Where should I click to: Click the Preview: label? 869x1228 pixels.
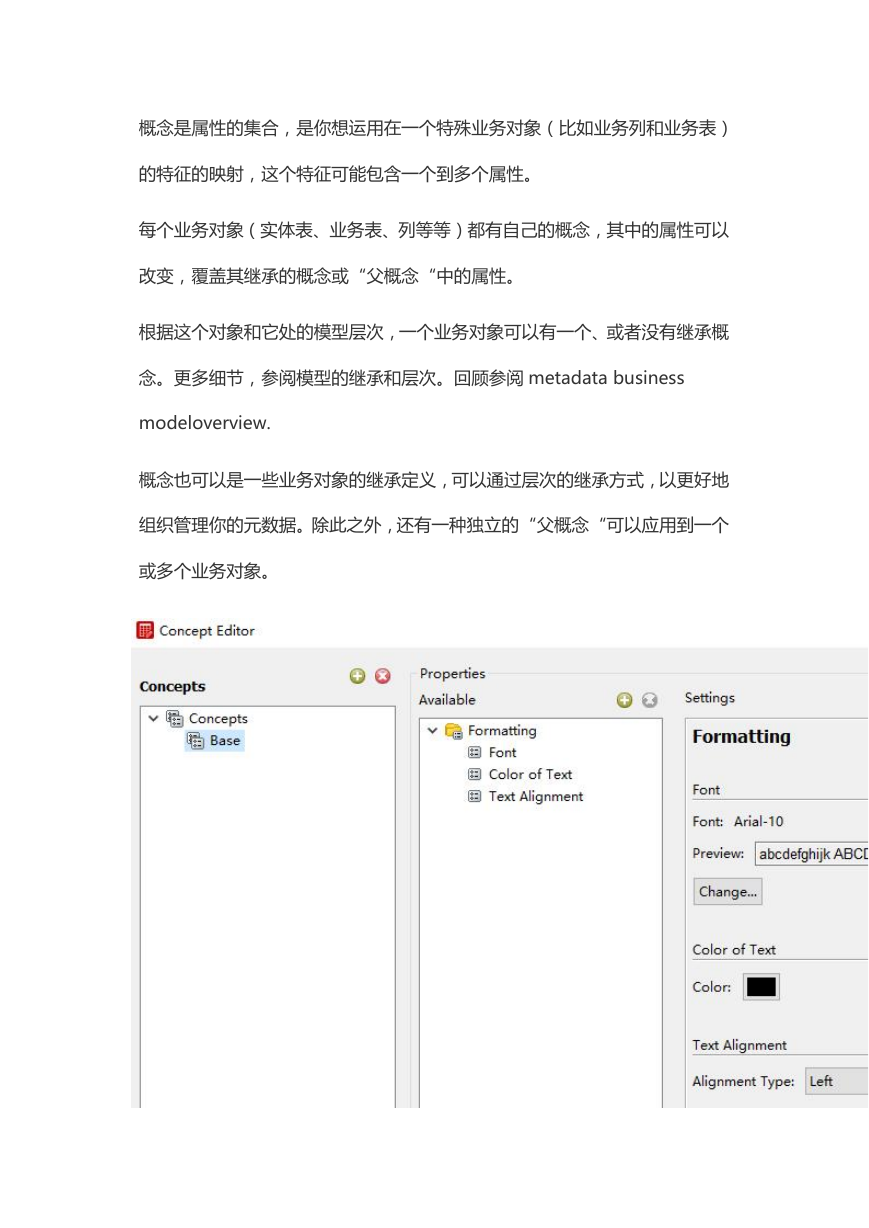click(718, 854)
